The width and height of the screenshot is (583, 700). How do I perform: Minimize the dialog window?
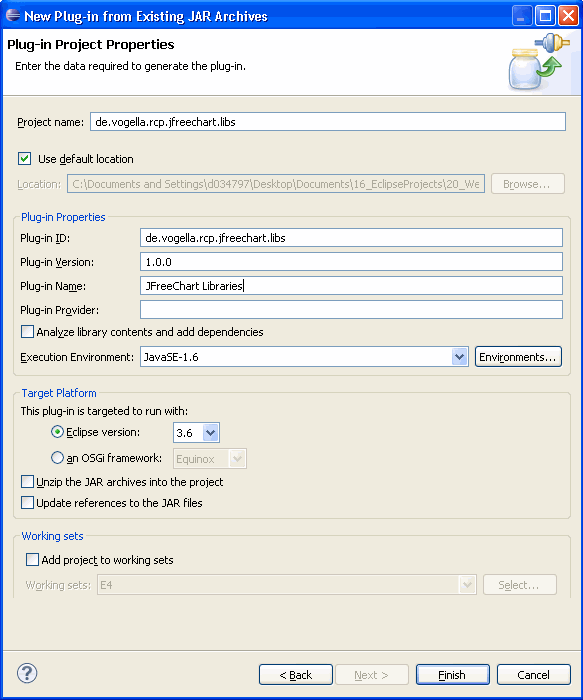pyautogui.click(x=522, y=16)
